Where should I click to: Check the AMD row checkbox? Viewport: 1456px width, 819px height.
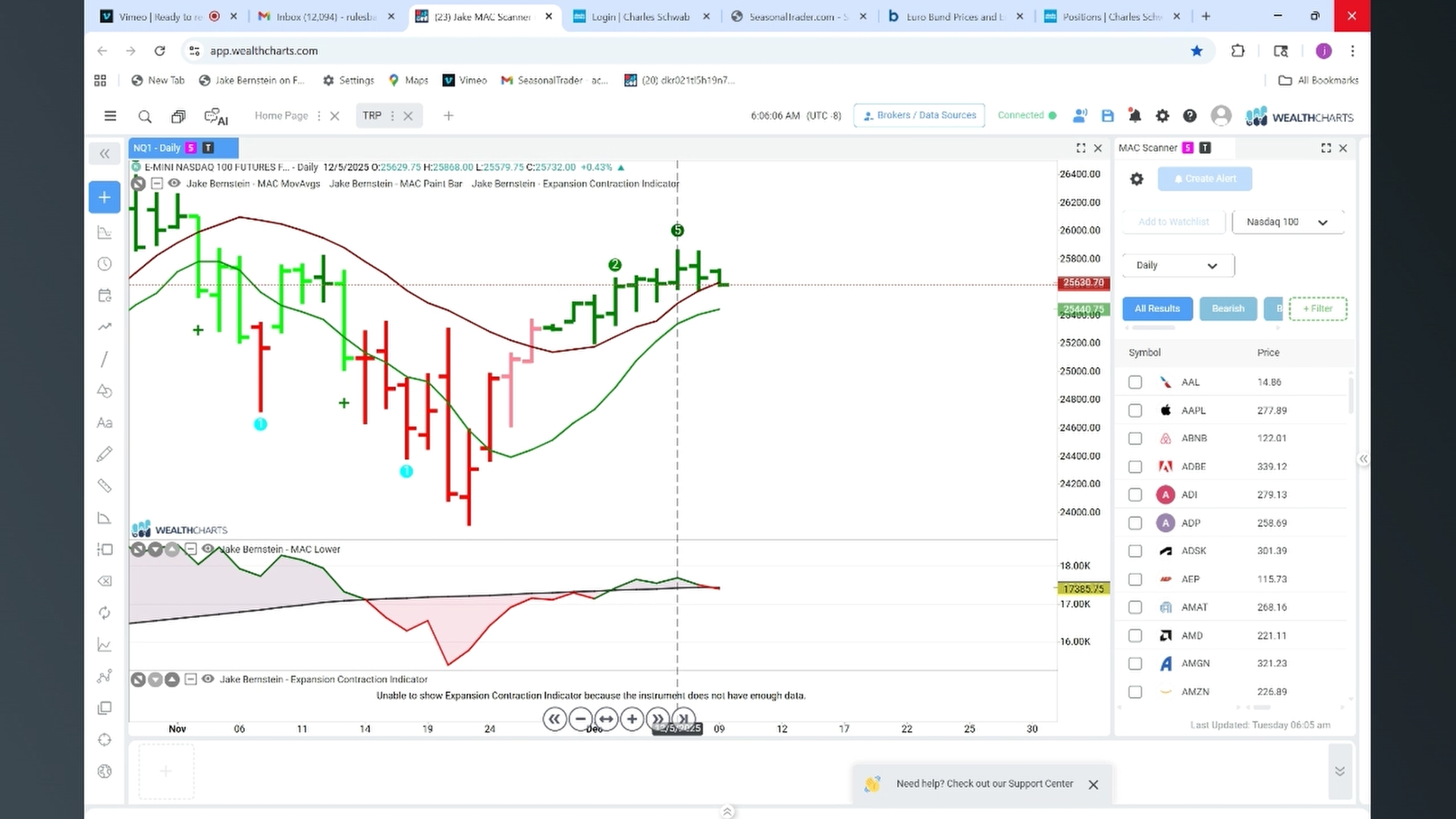[1135, 635]
